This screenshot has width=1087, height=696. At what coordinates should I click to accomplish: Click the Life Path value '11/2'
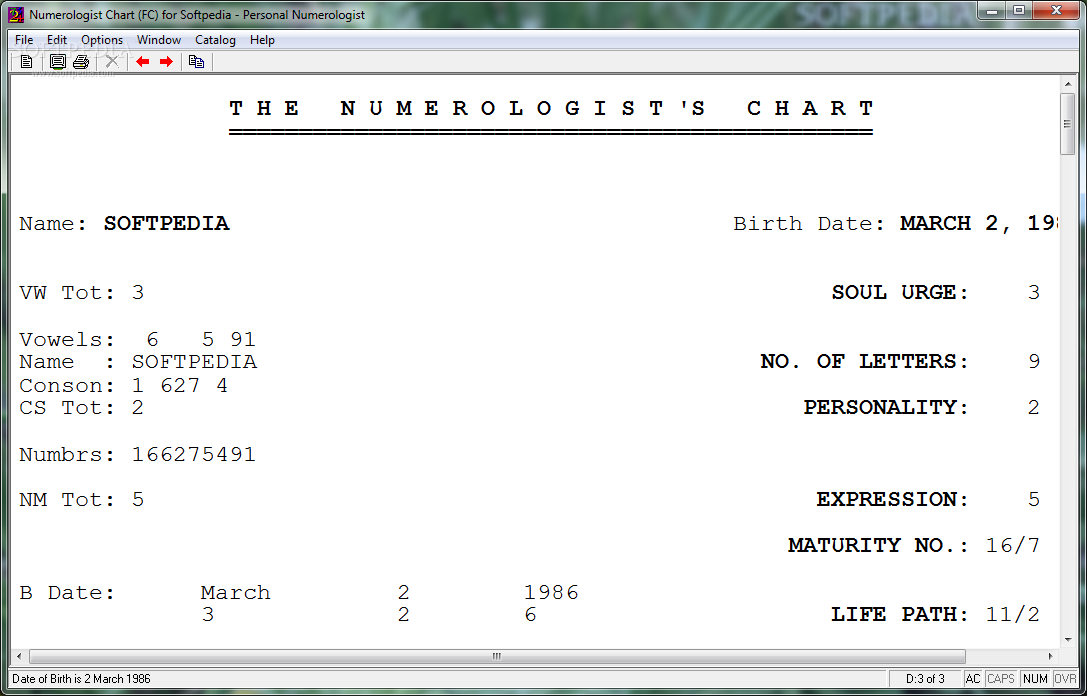click(x=1013, y=615)
